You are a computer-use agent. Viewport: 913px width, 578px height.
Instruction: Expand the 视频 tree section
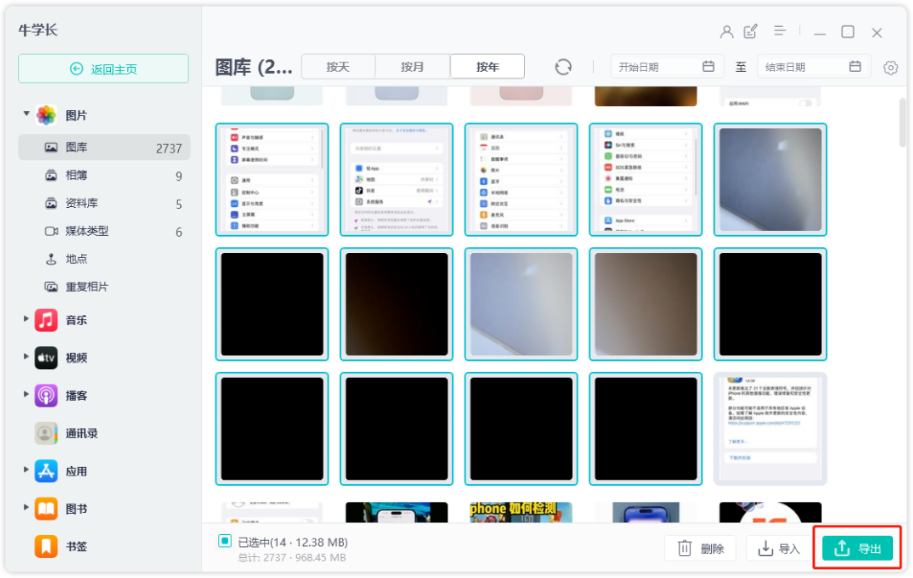26,356
